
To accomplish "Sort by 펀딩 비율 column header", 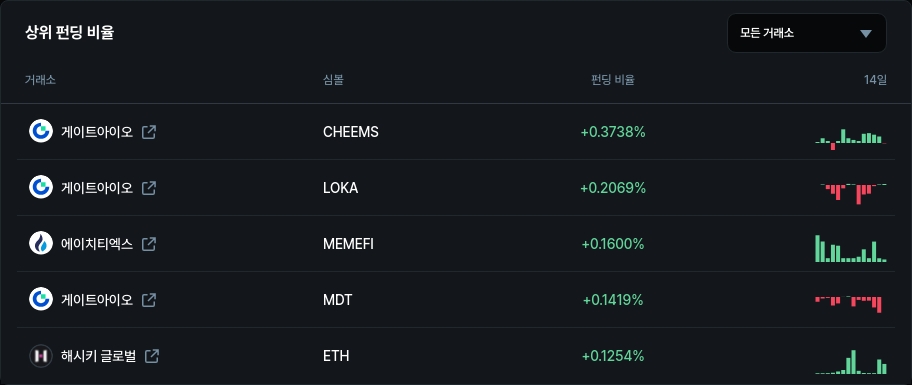I will tap(612, 80).
